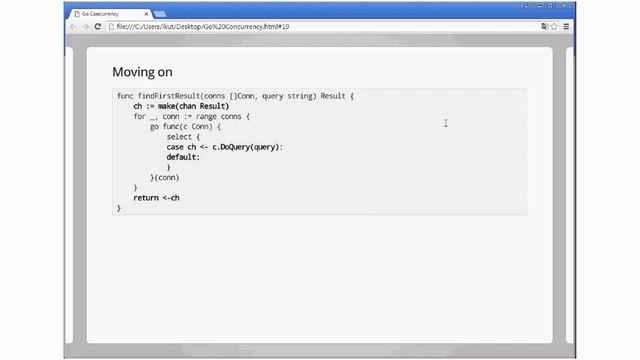The width and height of the screenshot is (640, 360).
Task: Click the for _, conn := range conns line
Action: pos(191,116)
